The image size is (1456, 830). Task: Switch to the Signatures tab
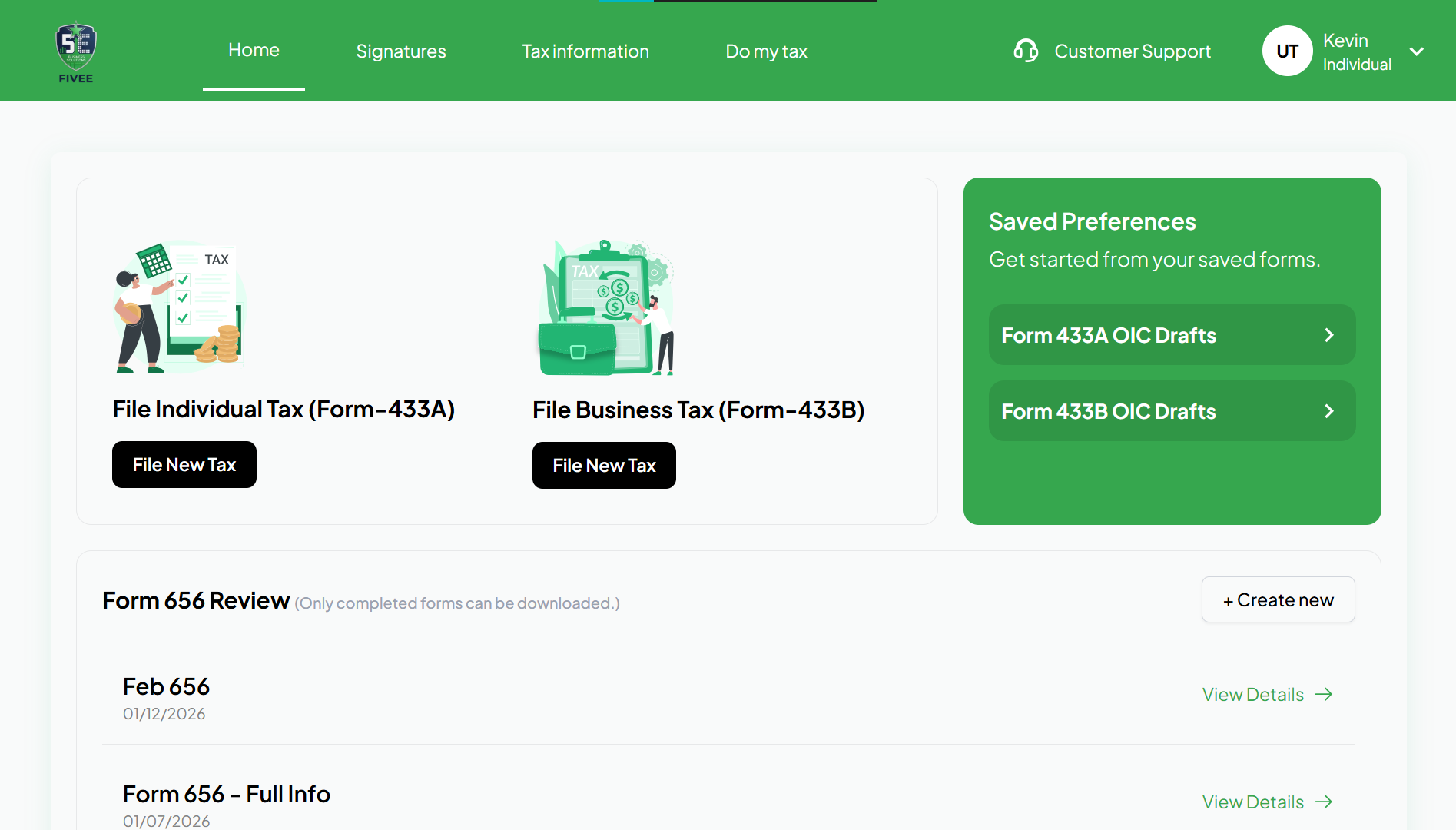[400, 51]
